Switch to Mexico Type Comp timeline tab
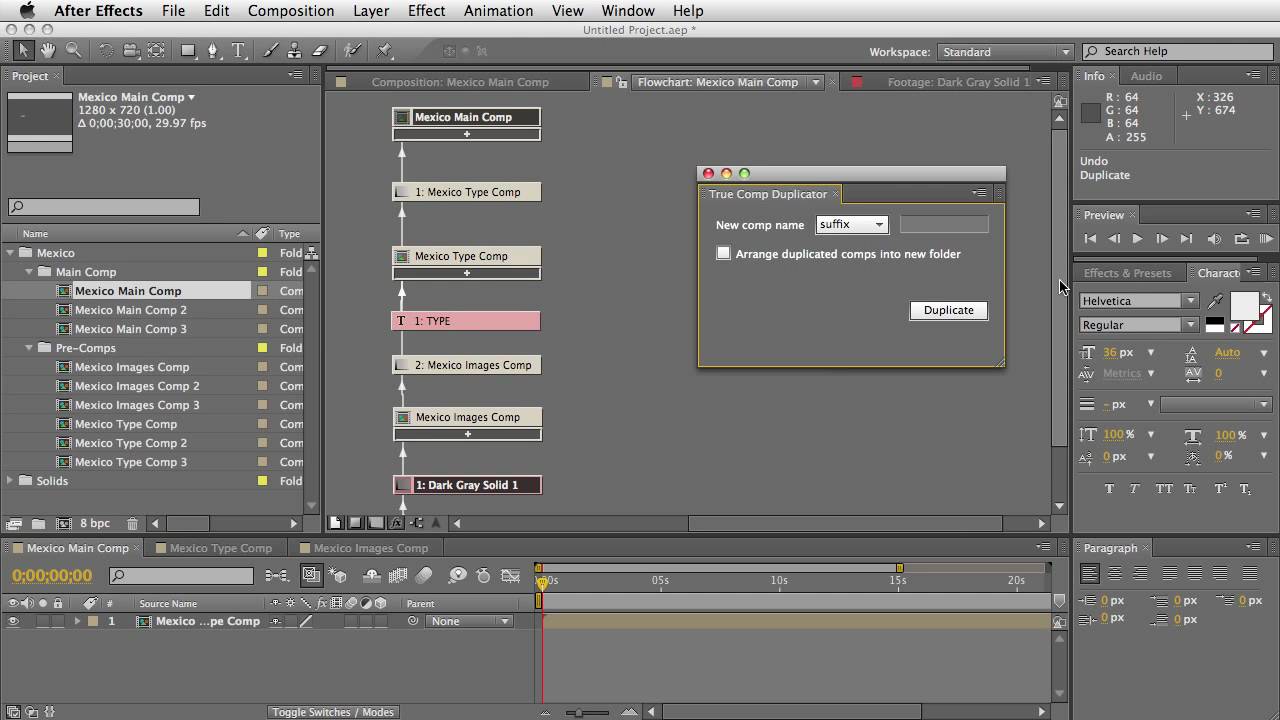Viewport: 1280px width, 720px height. point(220,548)
